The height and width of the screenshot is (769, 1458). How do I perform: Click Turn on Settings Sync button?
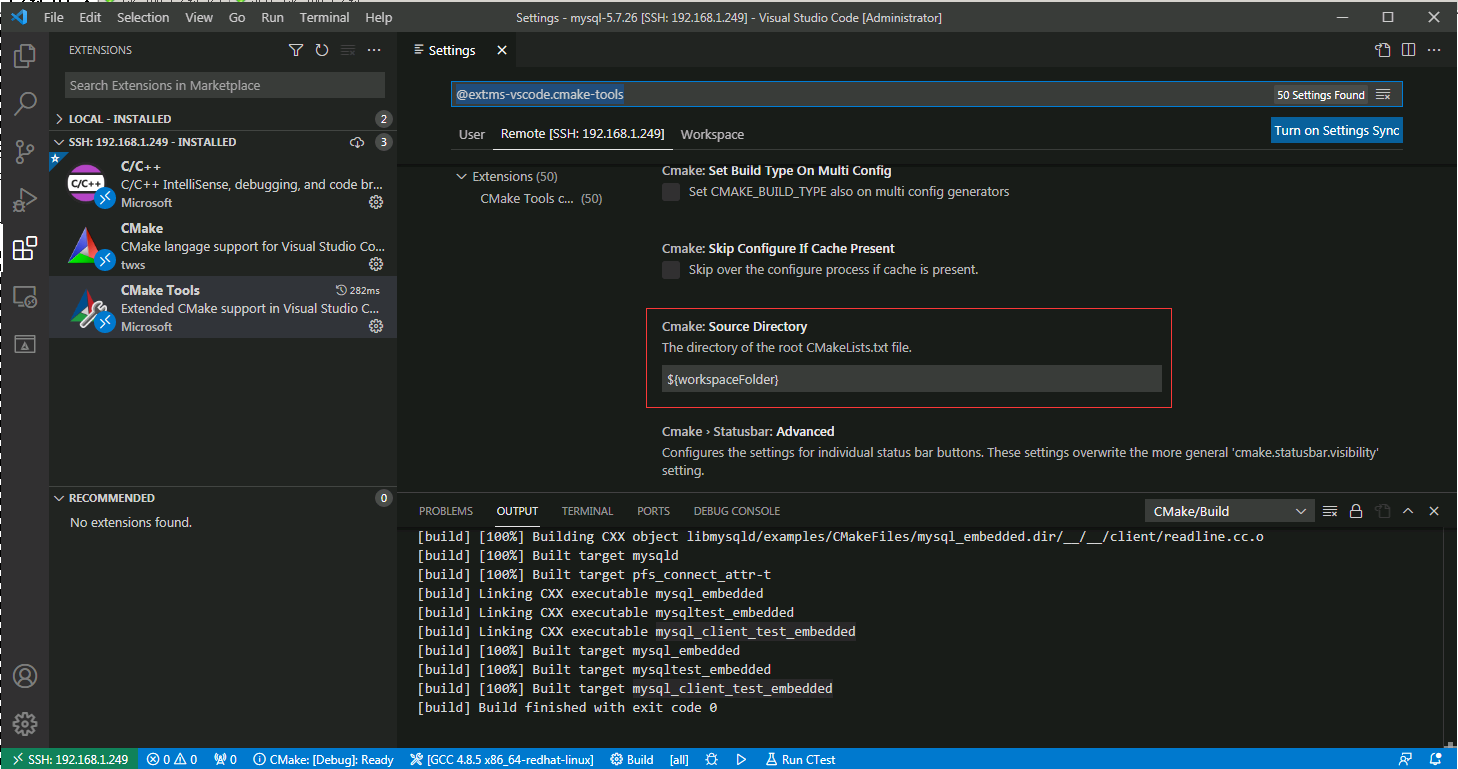pyautogui.click(x=1337, y=131)
